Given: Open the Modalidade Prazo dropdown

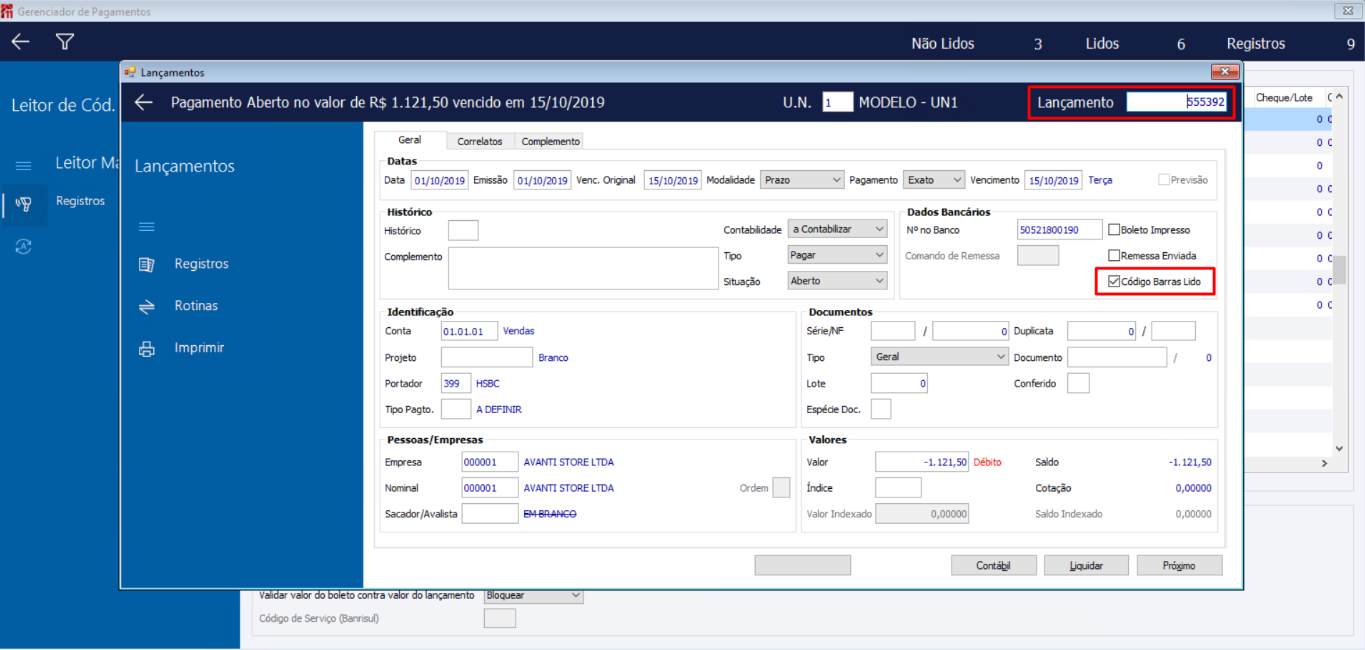Looking at the screenshot, I should pos(803,180).
